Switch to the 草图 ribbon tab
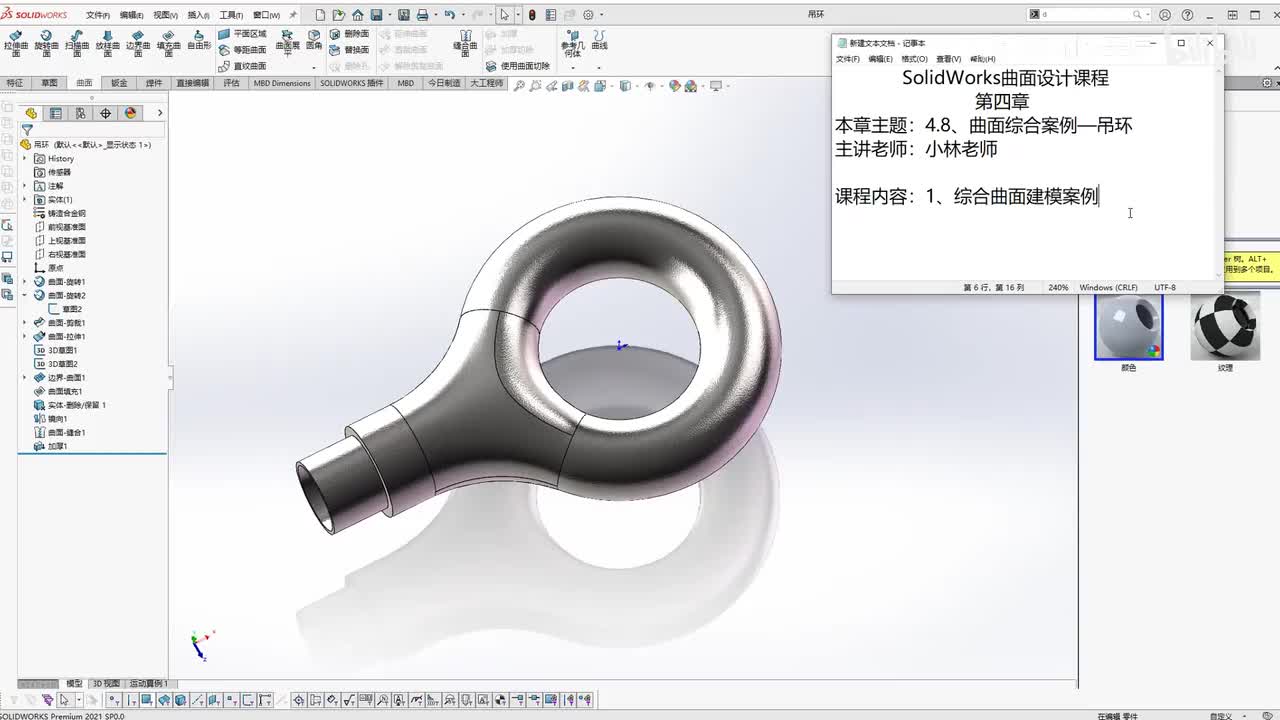 point(49,83)
